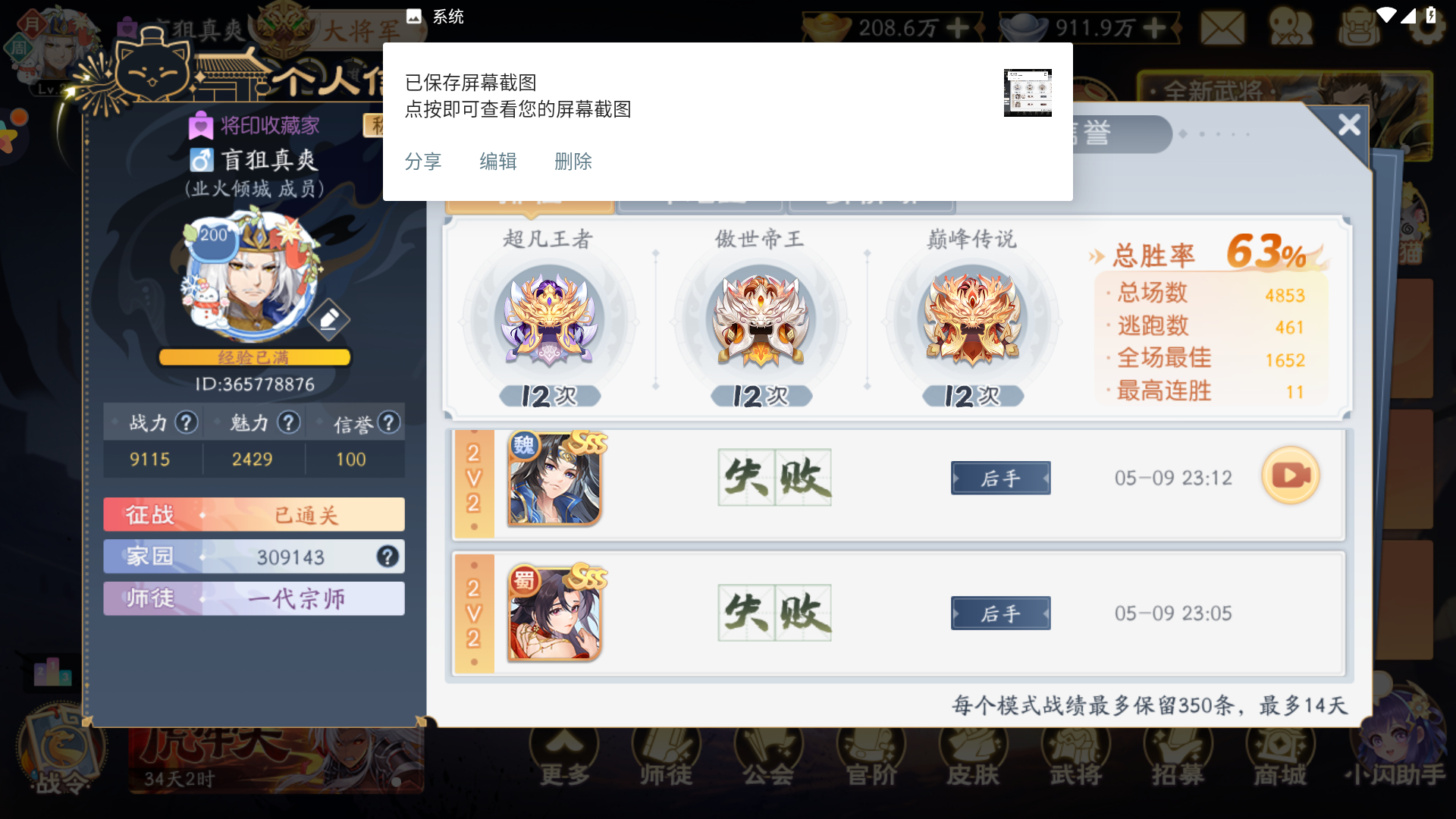Open the mail envelope icon
Screen dimensions: 1456x819
point(1222,29)
